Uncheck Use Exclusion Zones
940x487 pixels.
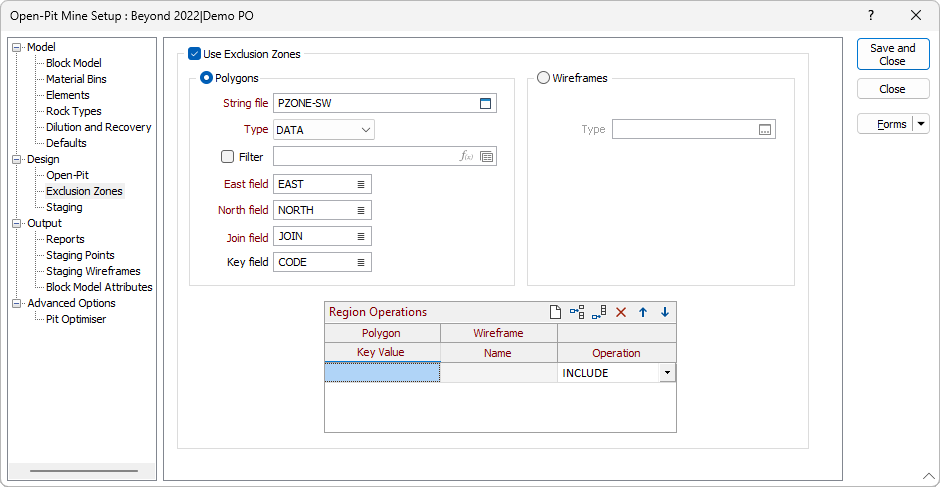(195, 54)
